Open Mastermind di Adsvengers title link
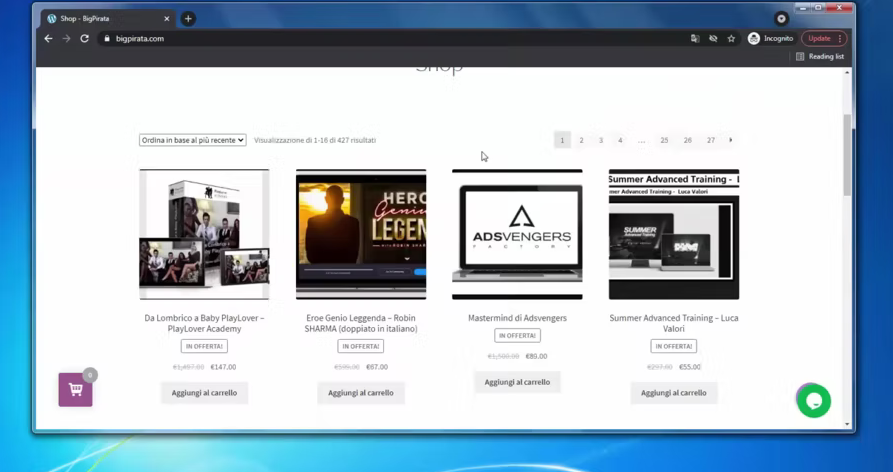 (x=517, y=318)
